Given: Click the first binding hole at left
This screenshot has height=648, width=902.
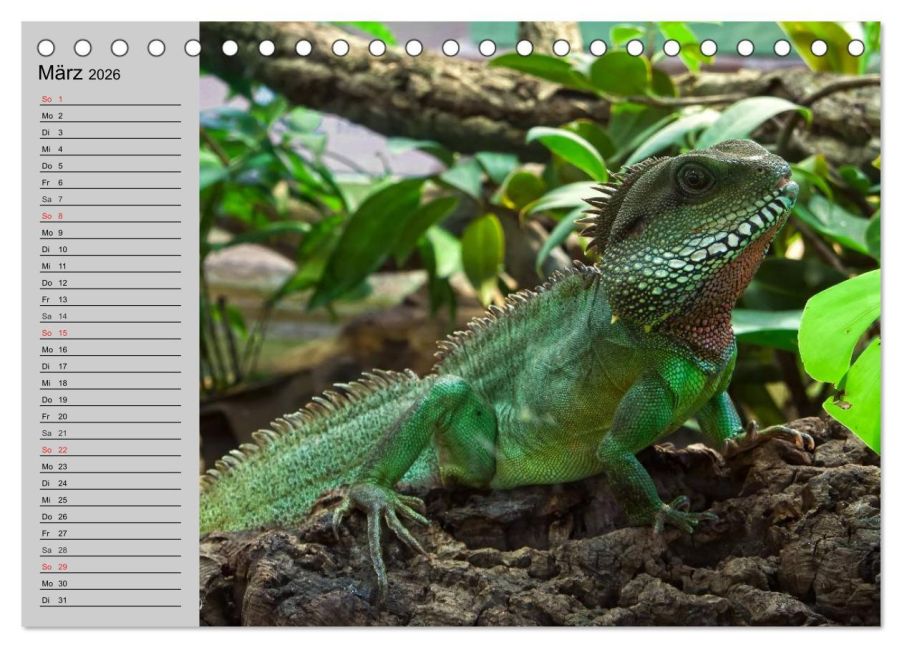Looking at the screenshot, I should coord(46,48).
